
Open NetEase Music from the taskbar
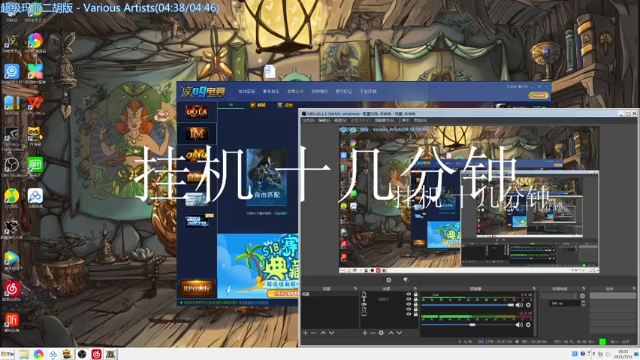point(96,354)
